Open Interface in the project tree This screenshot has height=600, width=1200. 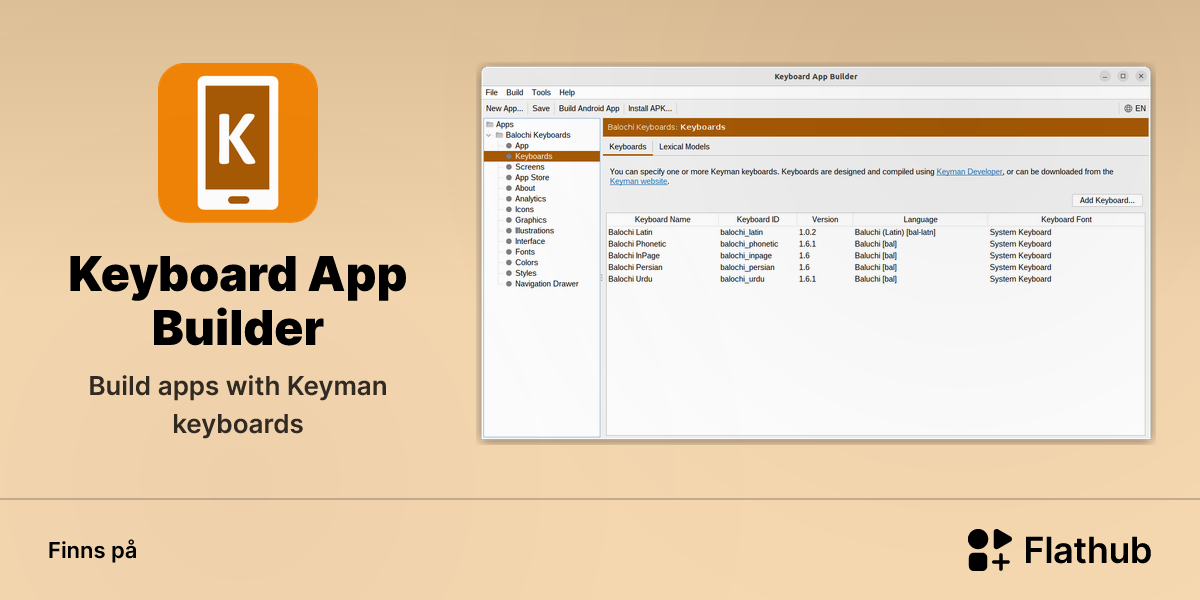[530, 241]
